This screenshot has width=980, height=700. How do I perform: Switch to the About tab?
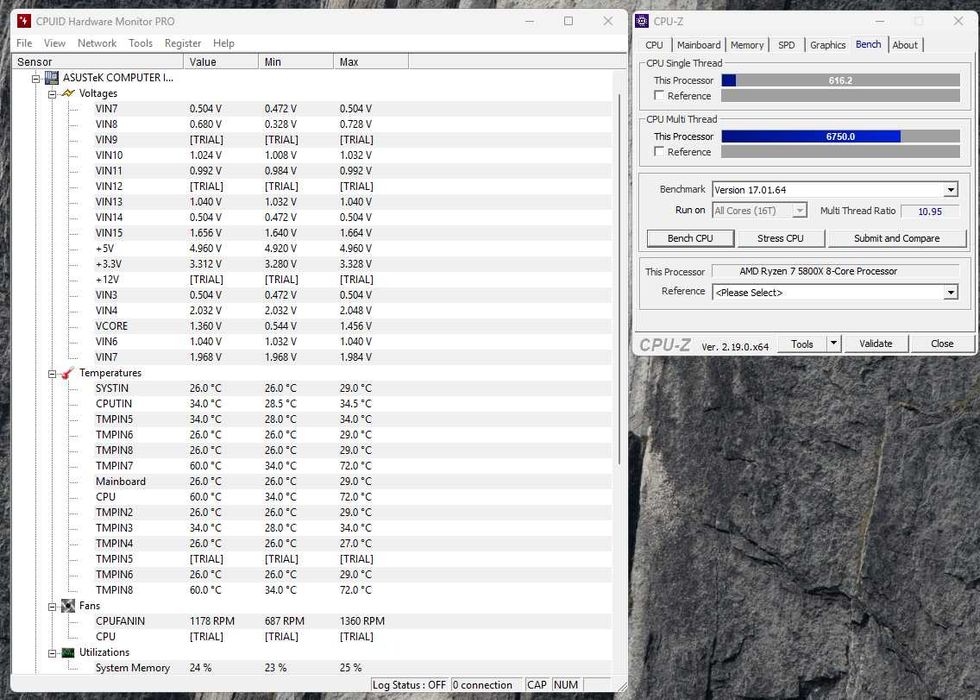(x=905, y=45)
